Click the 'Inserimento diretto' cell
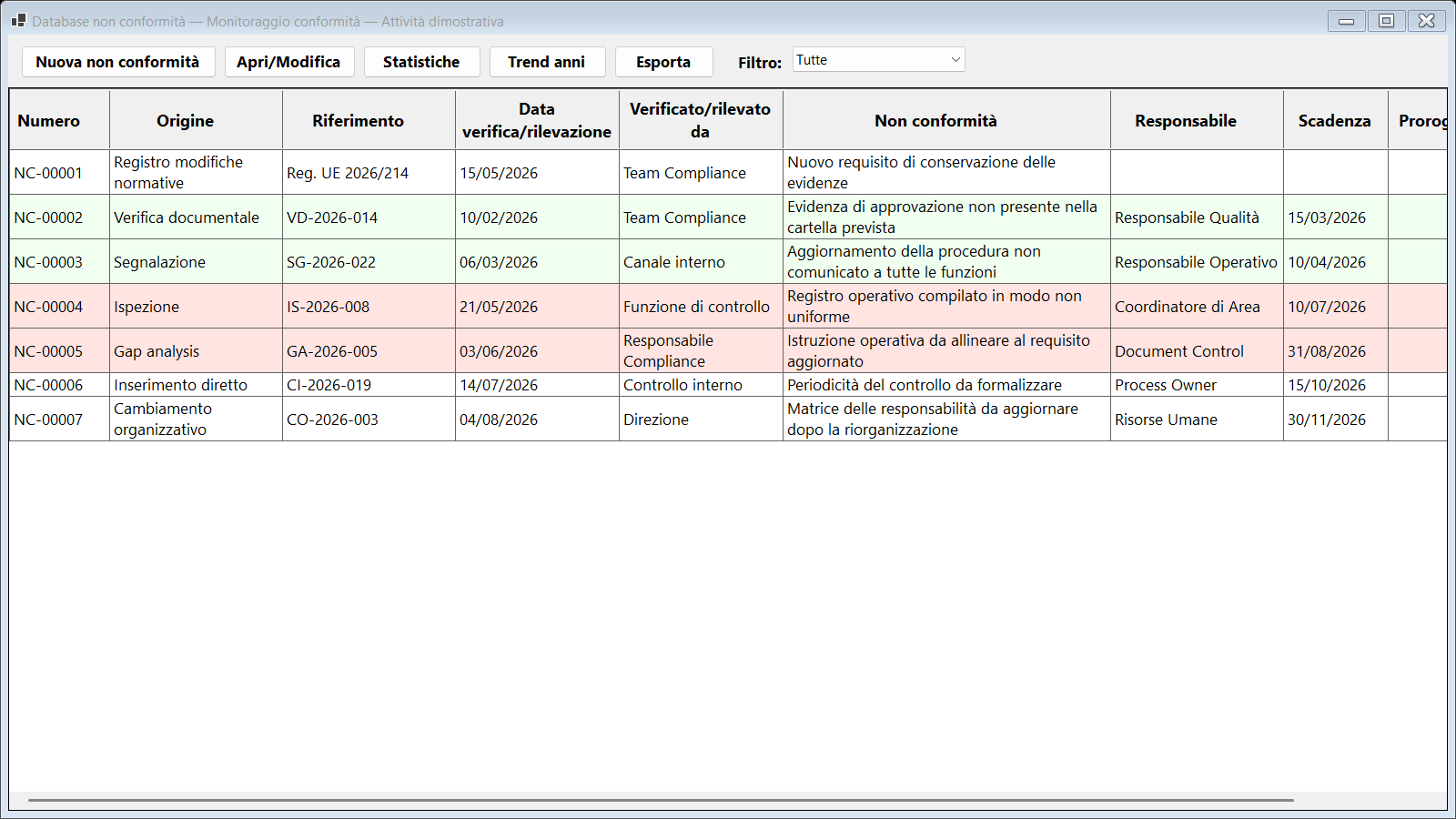Screen dimensions: 1456x819 (196, 385)
